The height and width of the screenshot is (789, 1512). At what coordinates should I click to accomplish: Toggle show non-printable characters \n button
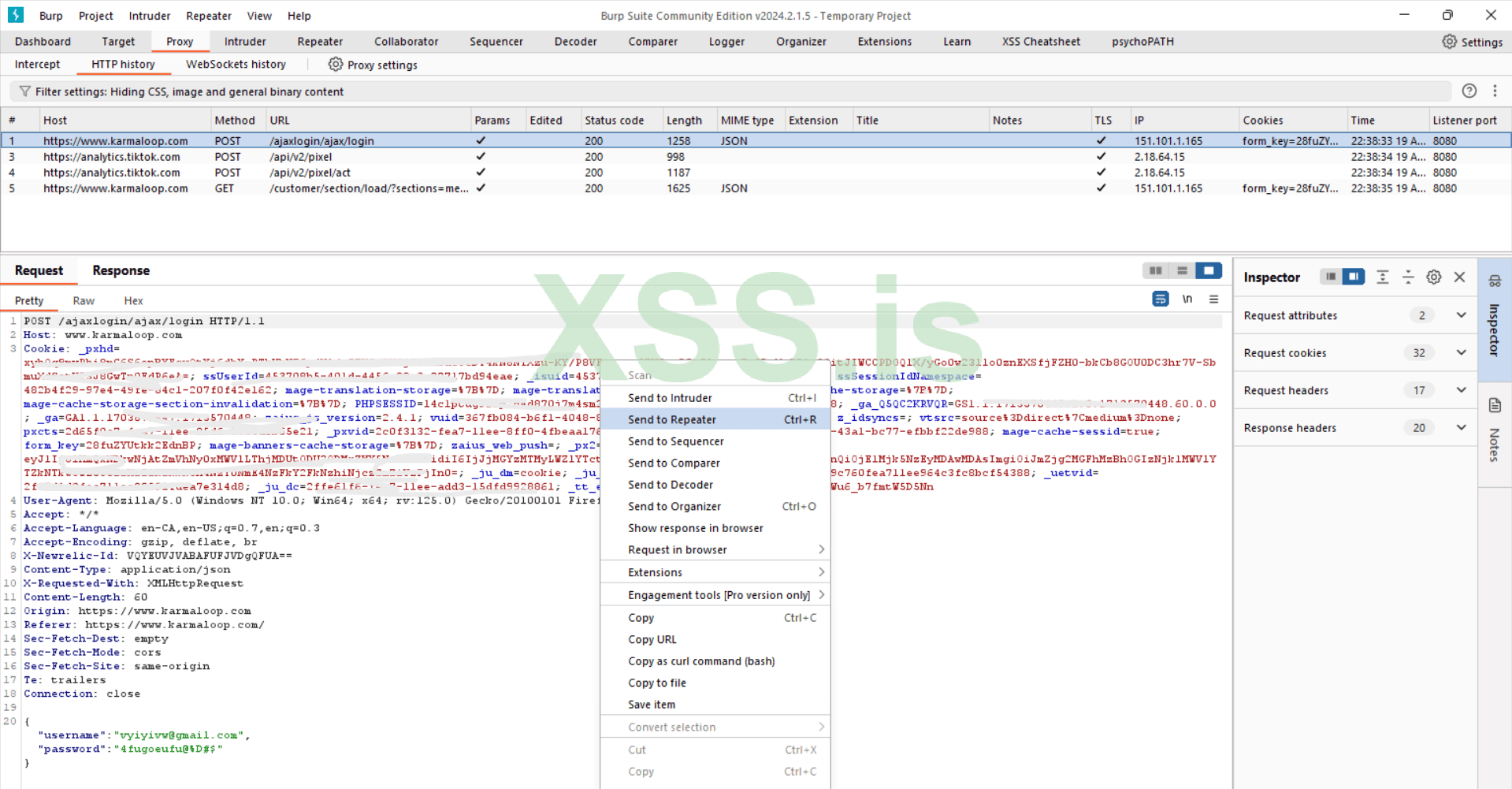click(x=1187, y=299)
